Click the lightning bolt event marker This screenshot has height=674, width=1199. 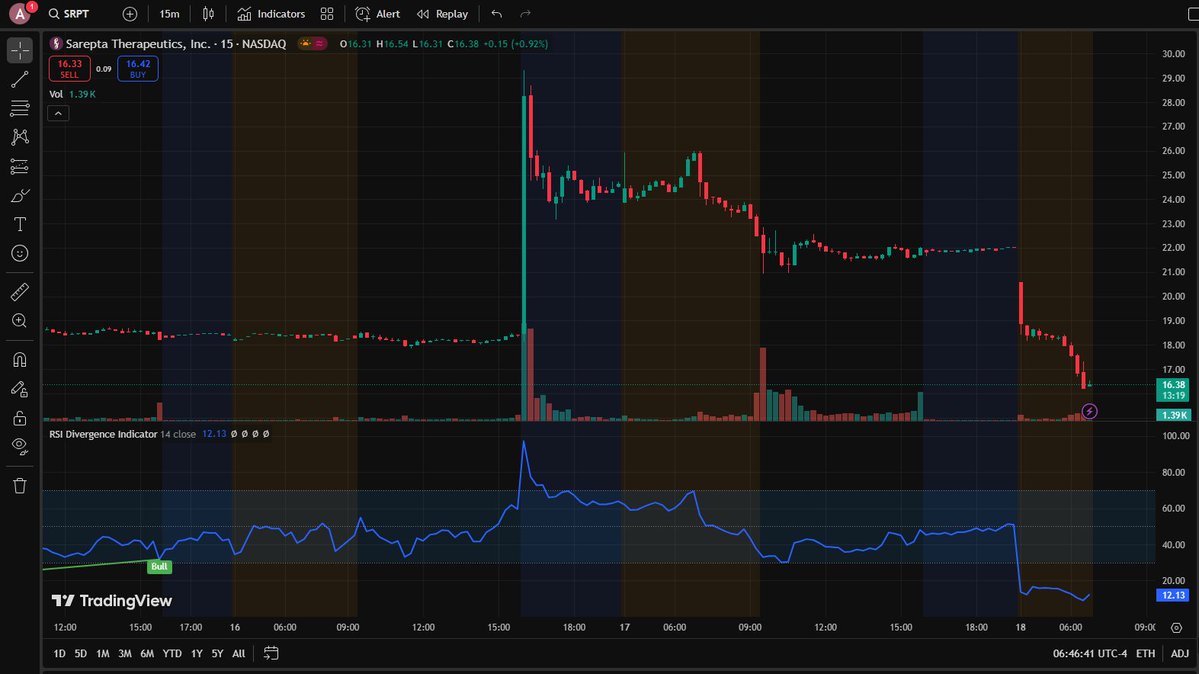1090,412
